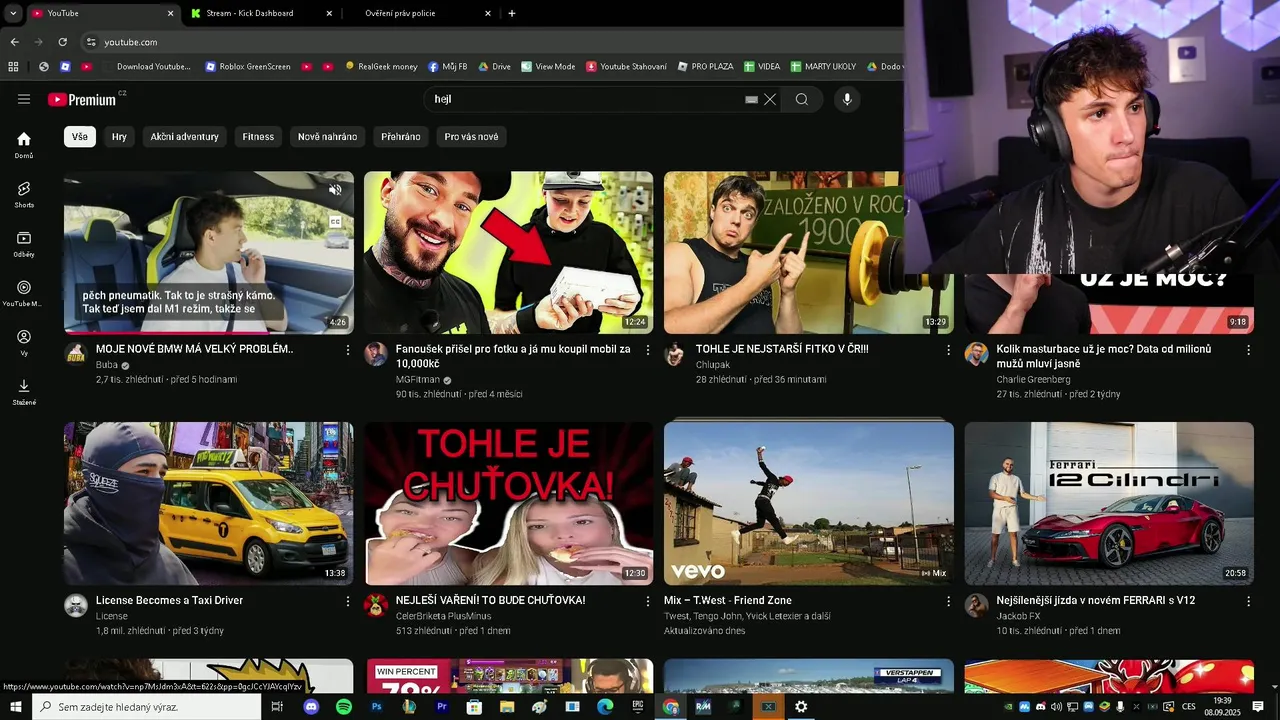Open options for Mix T.West Friend Zone

pyautogui.click(x=948, y=601)
